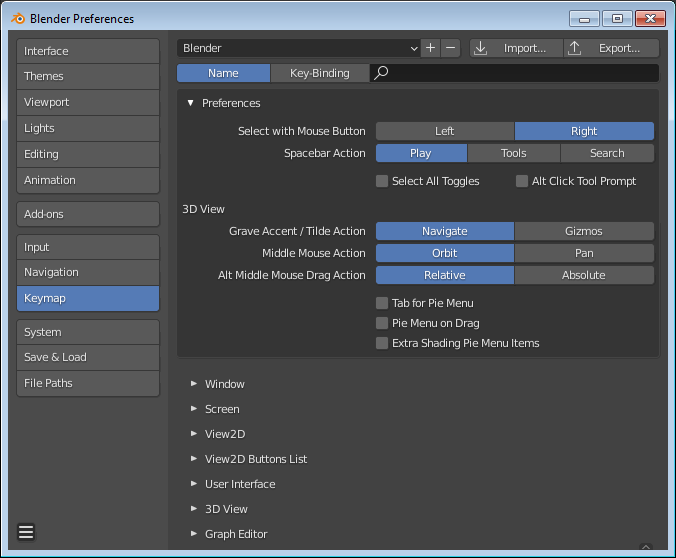Image resolution: width=676 pixels, height=558 pixels.
Task: Enable the Alt Click Tool Prompt checkbox
Action: (x=522, y=181)
